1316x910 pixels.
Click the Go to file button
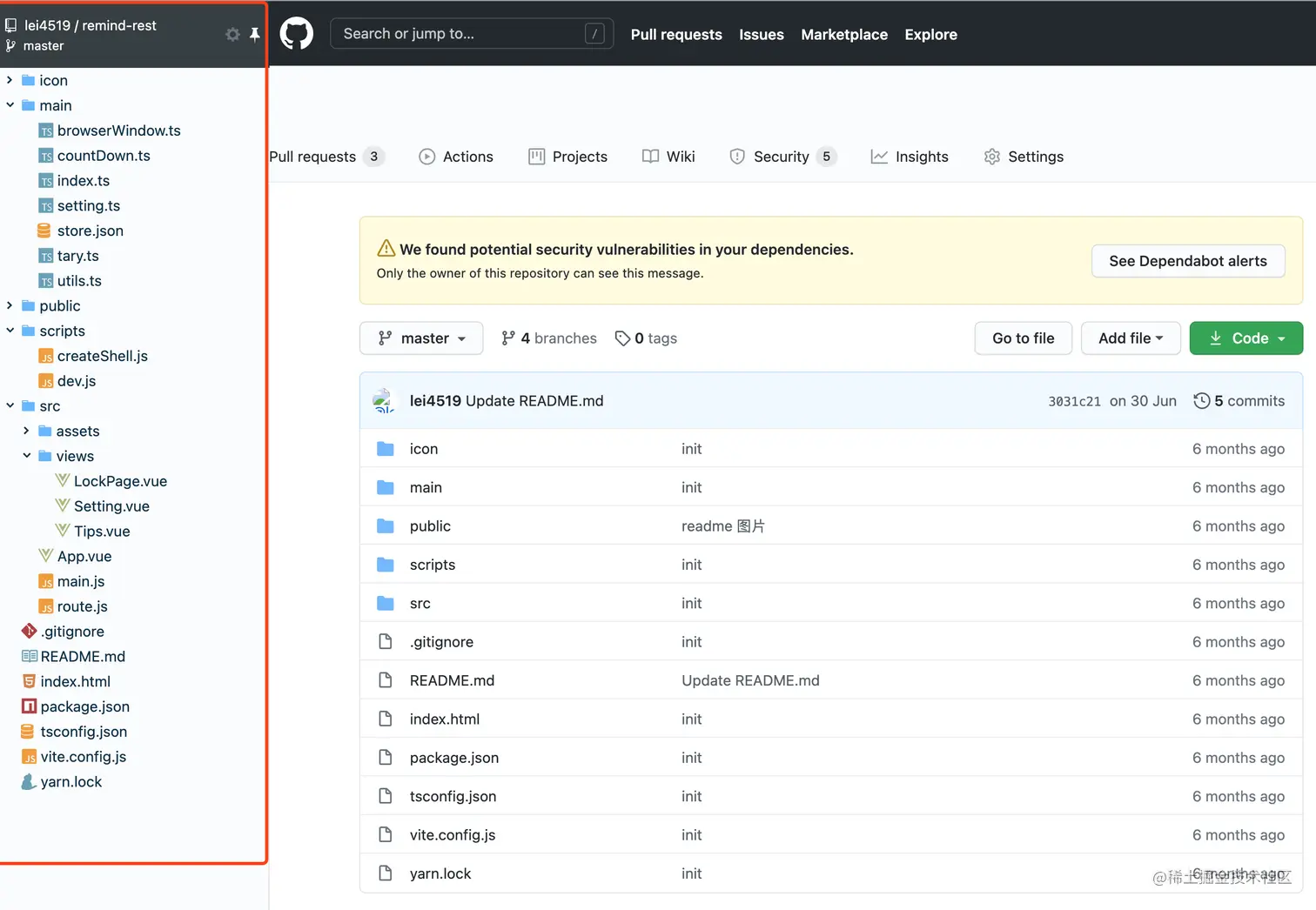coord(1023,338)
